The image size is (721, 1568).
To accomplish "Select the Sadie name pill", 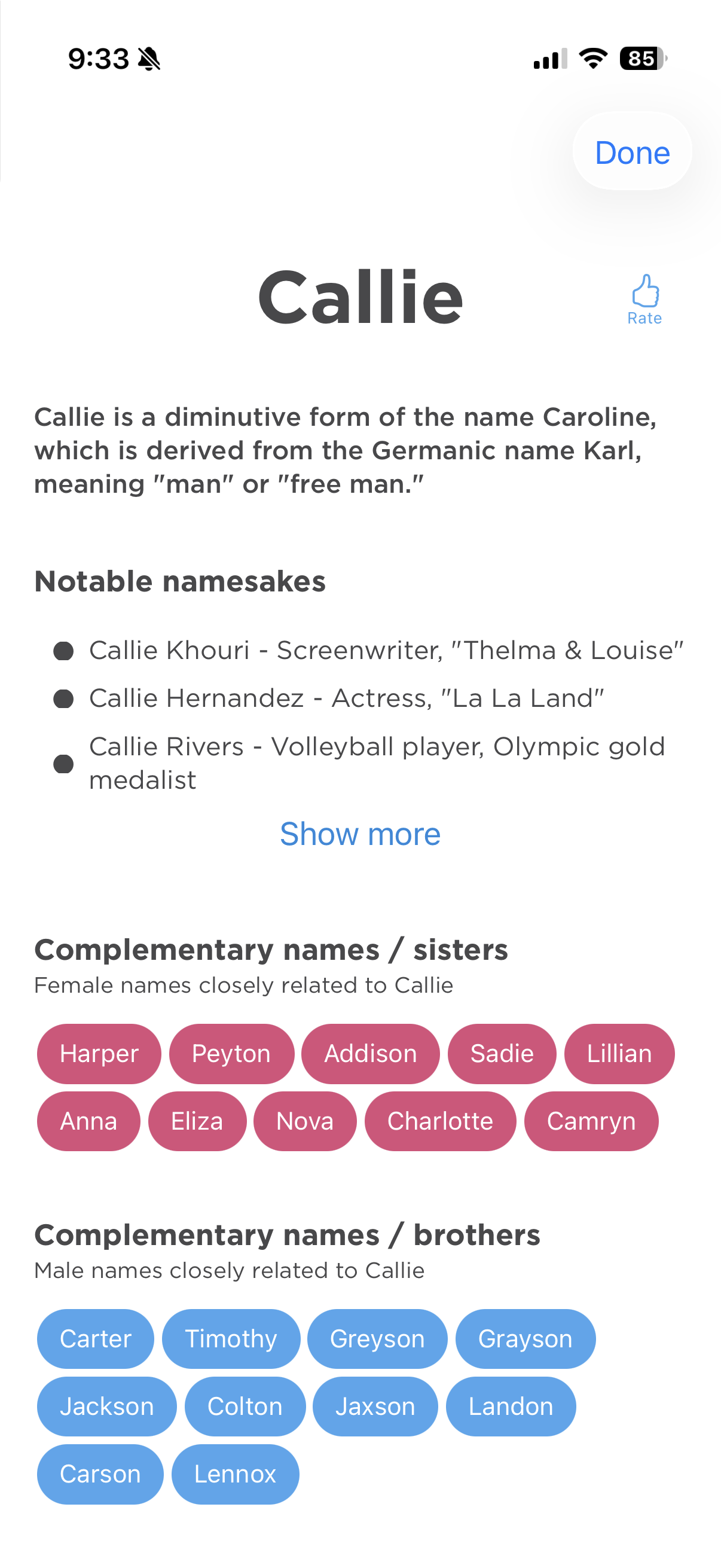I will coord(502,1054).
